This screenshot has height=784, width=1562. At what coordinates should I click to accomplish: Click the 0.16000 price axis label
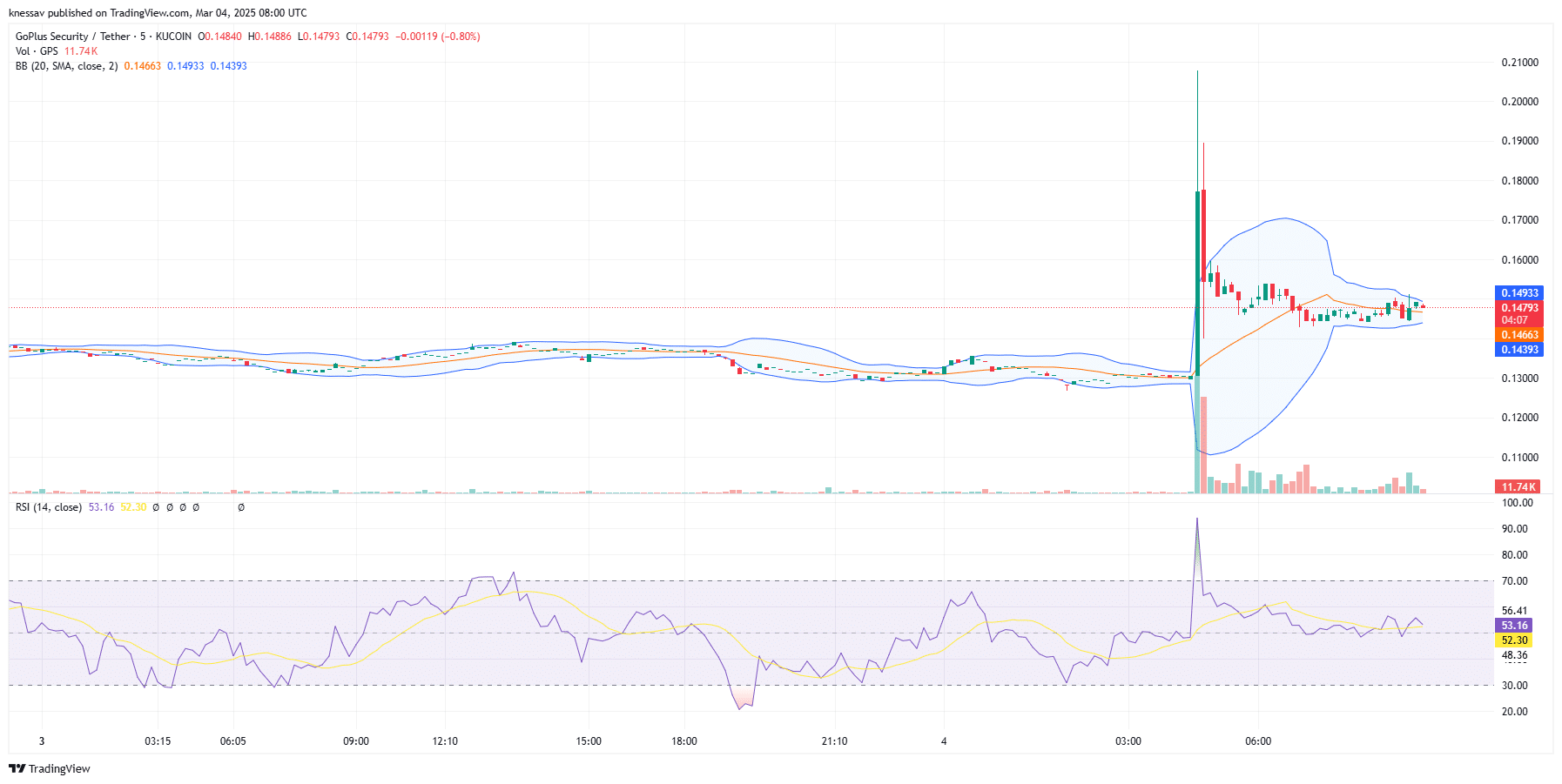click(x=1520, y=260)
